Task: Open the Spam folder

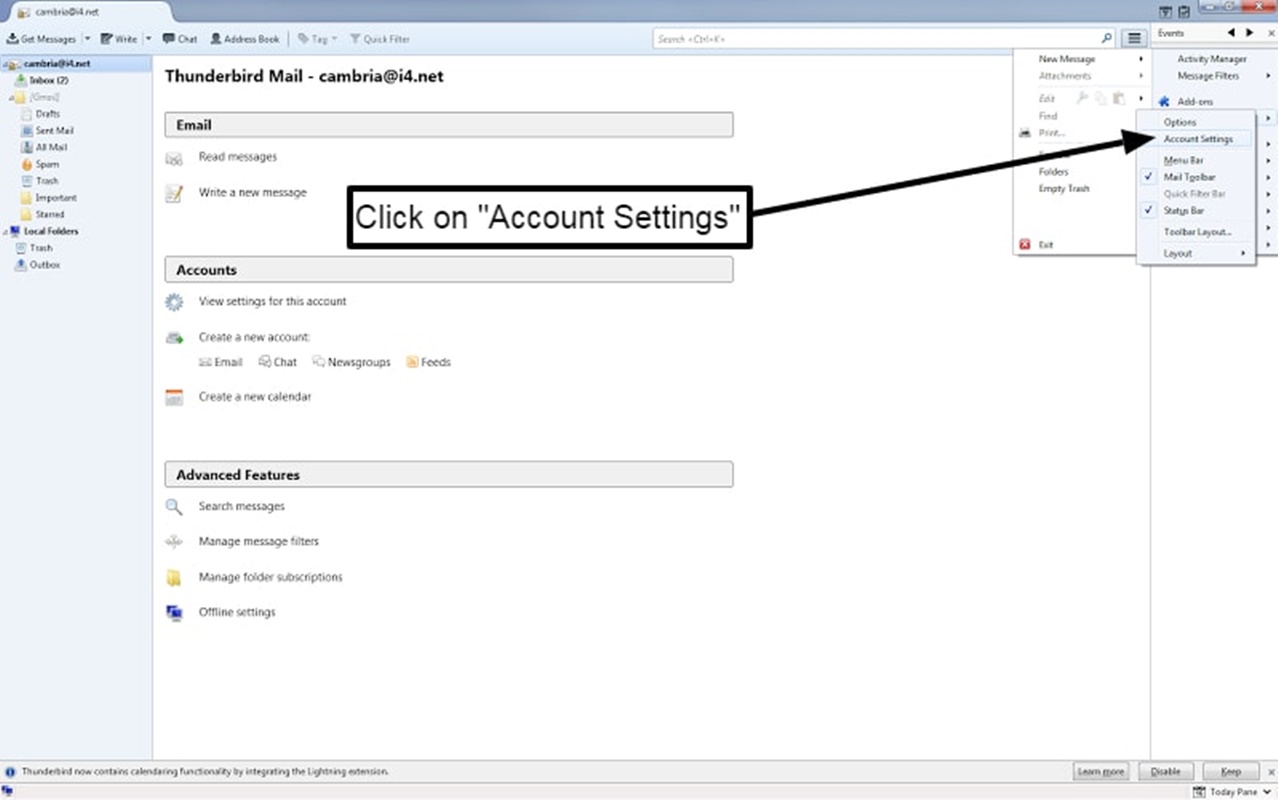Action: coord(47,164)
